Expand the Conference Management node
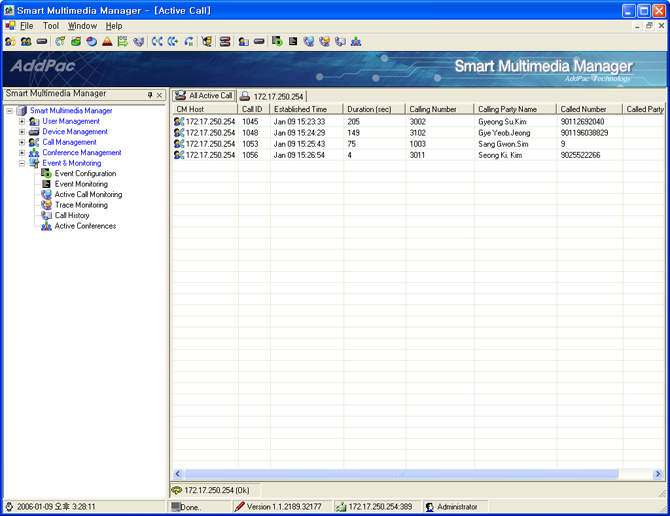This screenshot has height=516, width=670. coord(22,153)
